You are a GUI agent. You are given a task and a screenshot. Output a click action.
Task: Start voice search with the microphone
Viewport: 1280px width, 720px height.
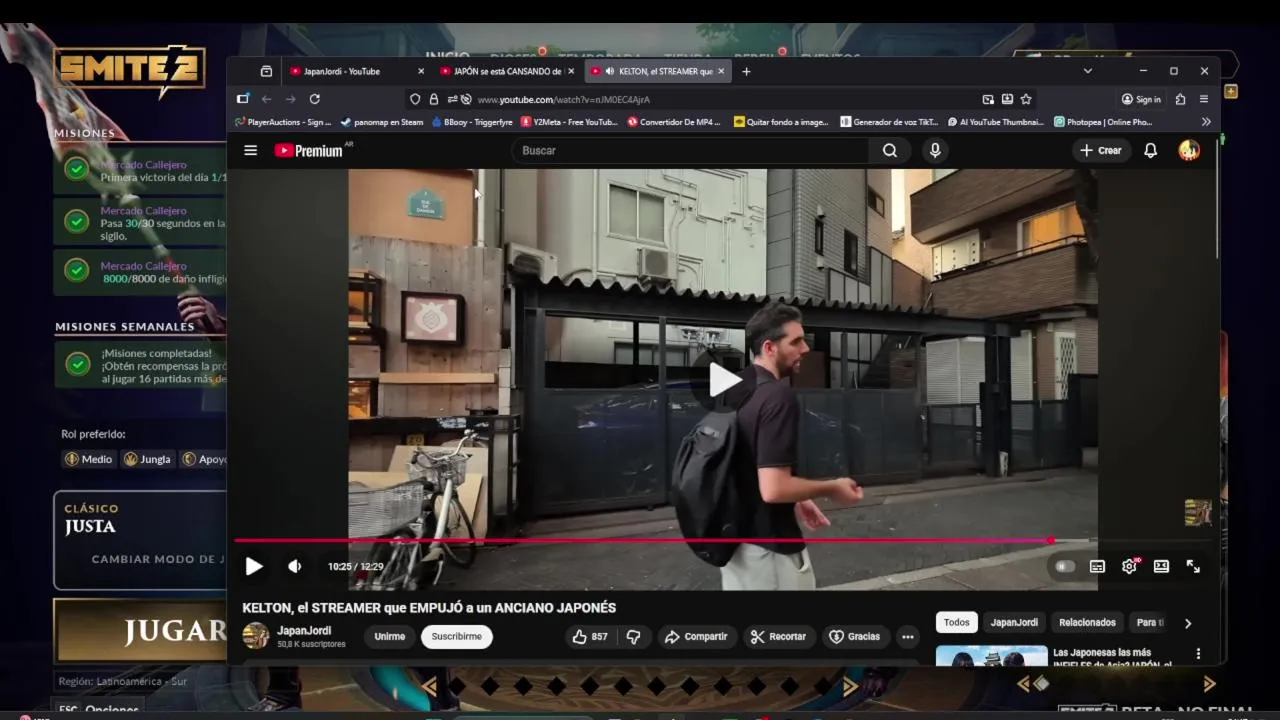(935, 150)
